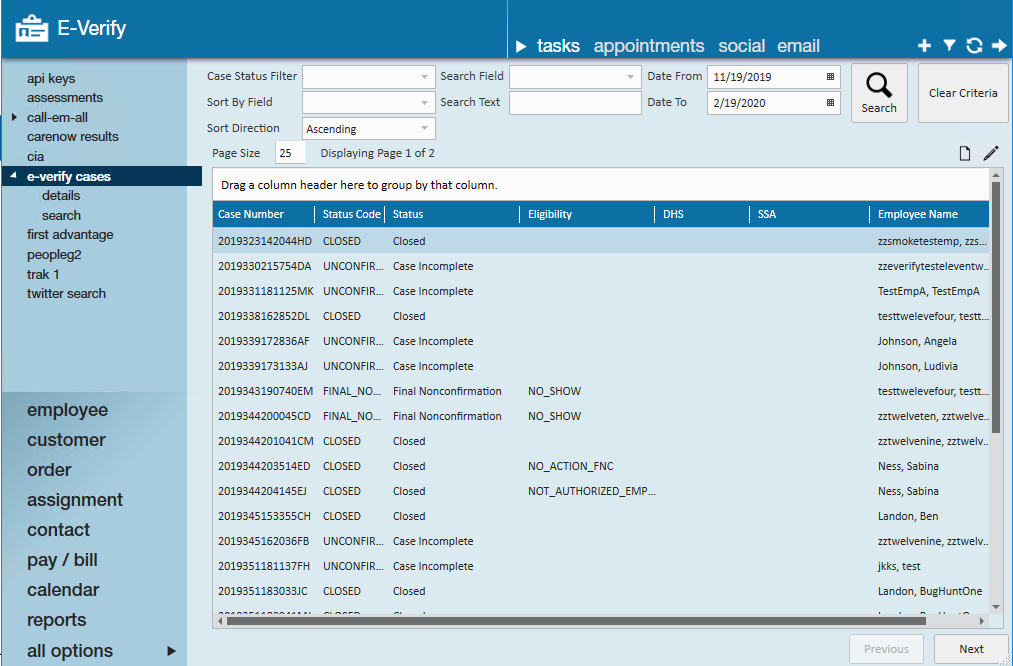Click the Search Text input field
Viewport: 1013px width, 666px height.
(x=575, y=103)
